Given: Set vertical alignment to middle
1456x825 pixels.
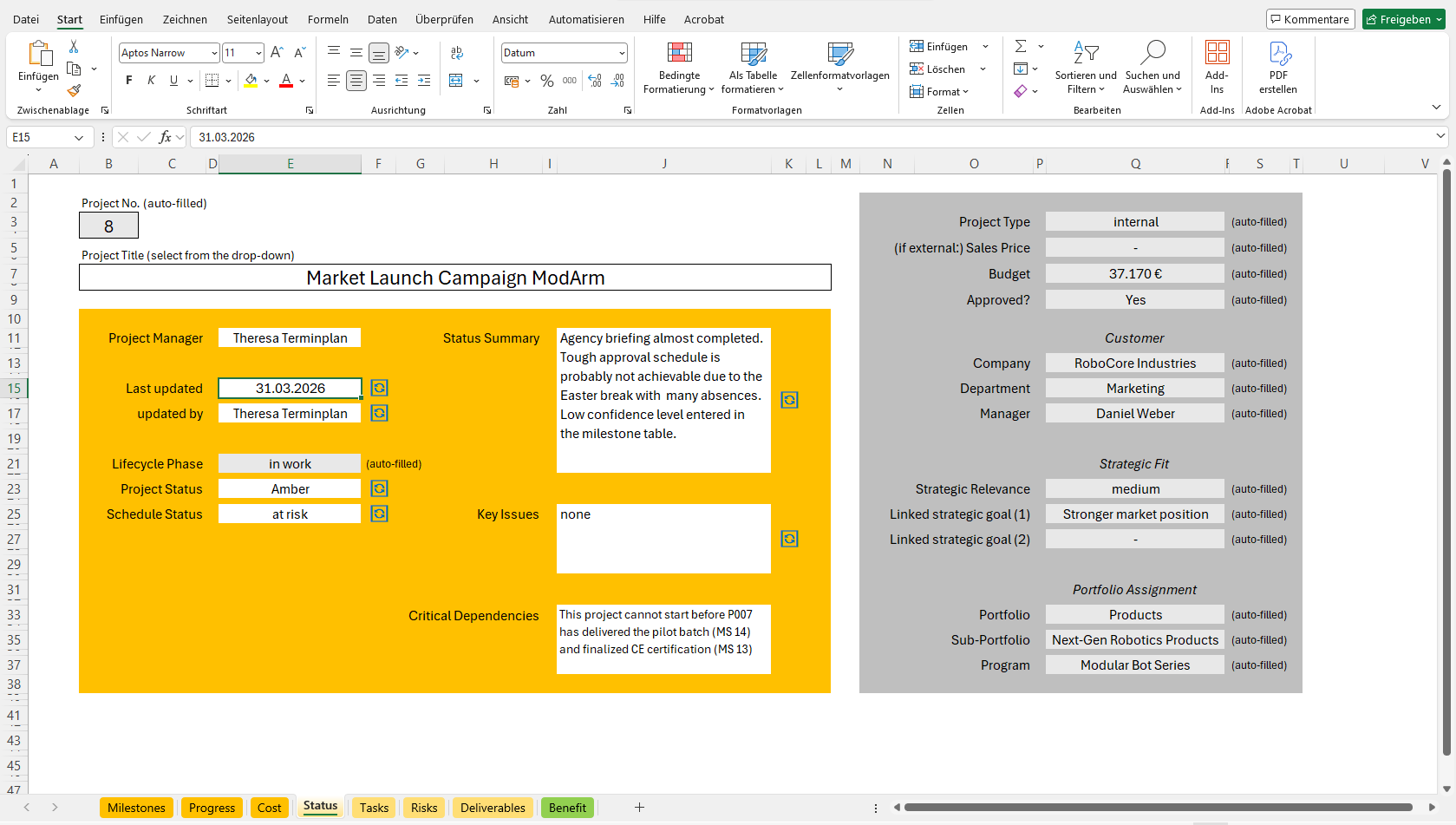Looking at the screenshot, I should [356, 53].
